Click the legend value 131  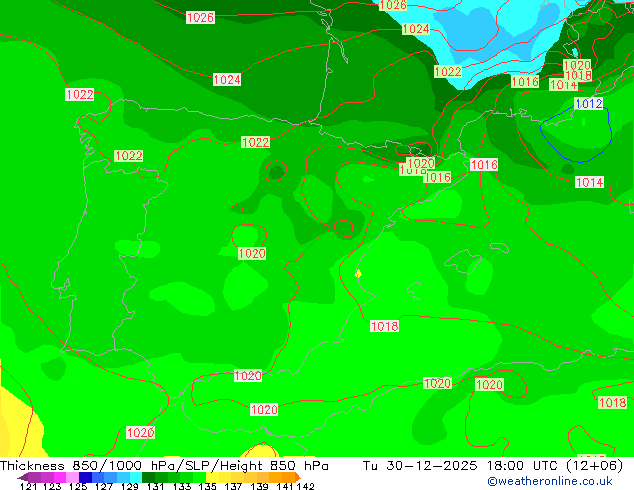click(x=155, y=486)
